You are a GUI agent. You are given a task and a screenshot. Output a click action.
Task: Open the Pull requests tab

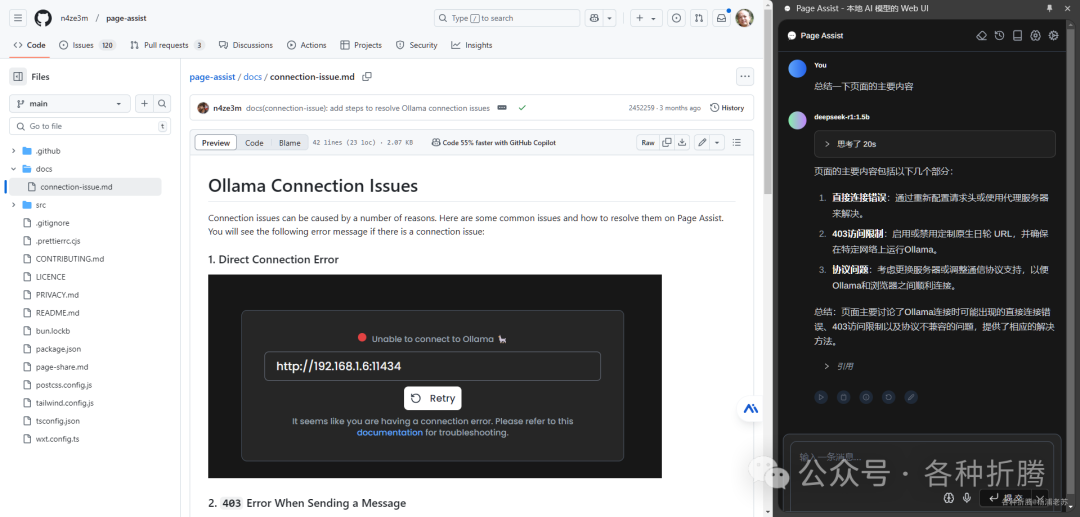pyautogui.click(x=167, y=45)
